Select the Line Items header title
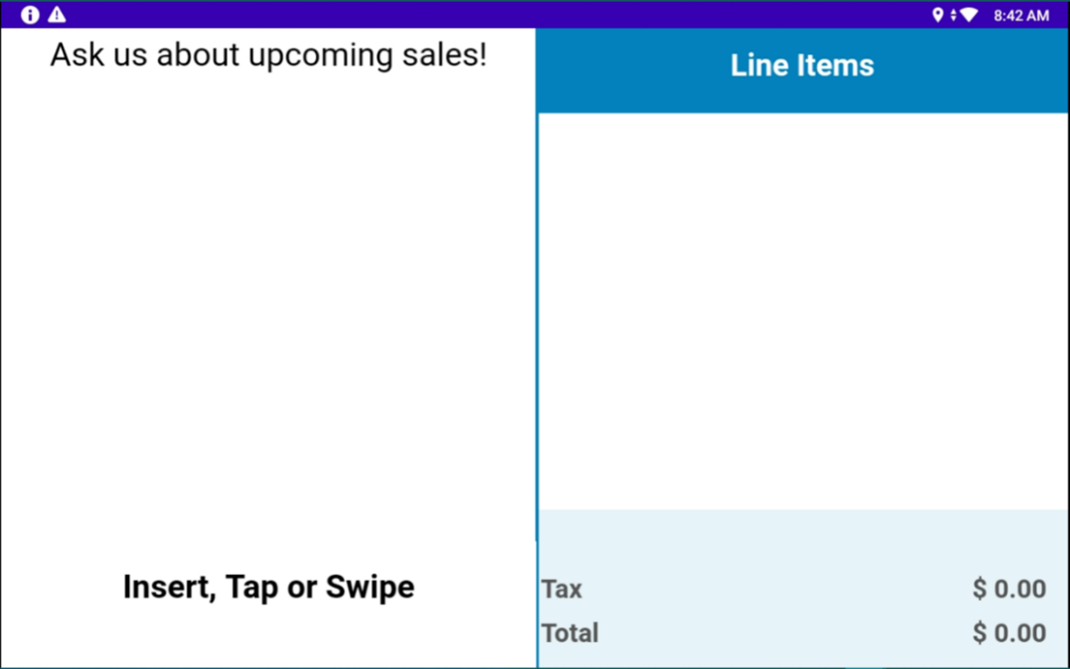Screen dimensions: 1070x669 (x=802, y=66)
